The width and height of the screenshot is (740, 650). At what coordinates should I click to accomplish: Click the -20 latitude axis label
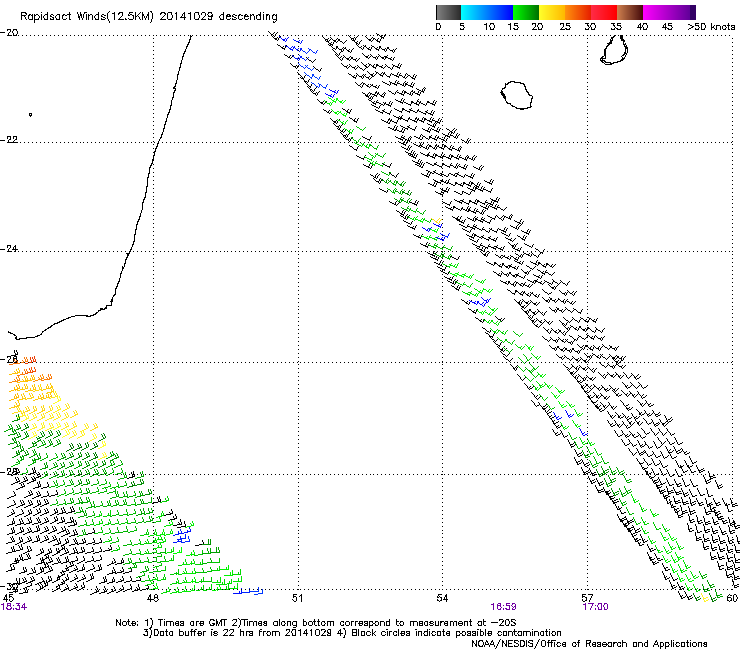pos(9,33)
